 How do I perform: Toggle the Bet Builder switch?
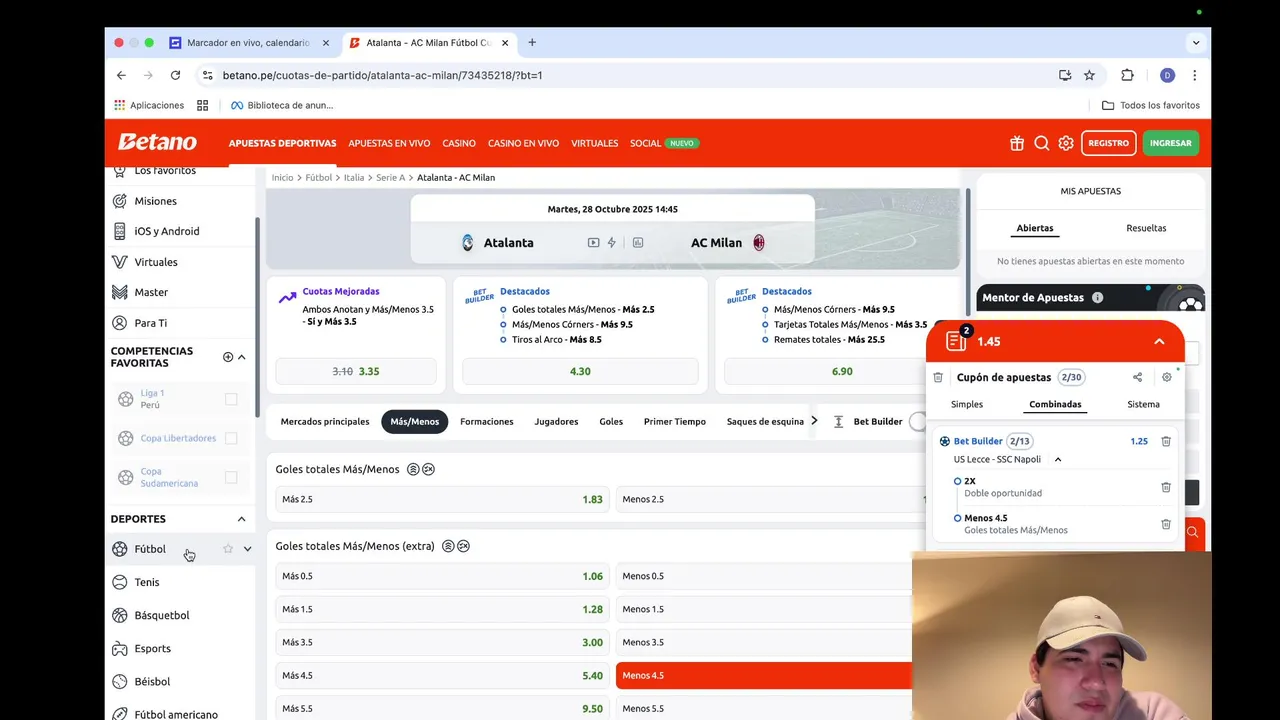coord(918,422)
